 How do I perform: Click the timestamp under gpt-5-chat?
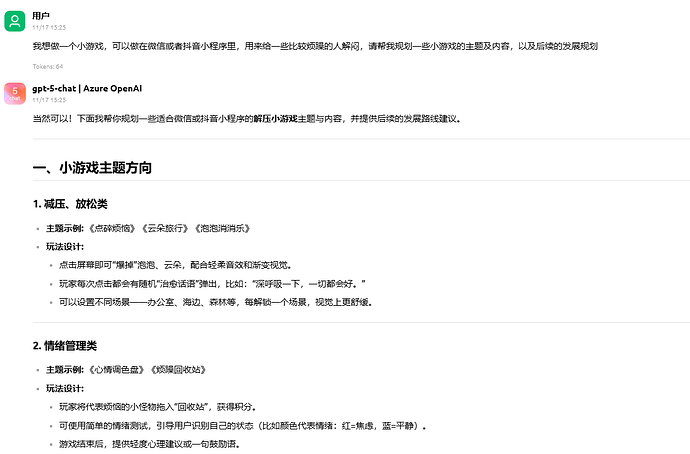point(49,100)
